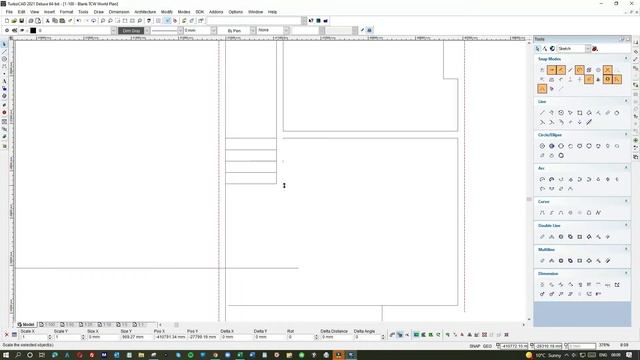640x360 pixels.
Task: Switch to the Model tab
Action: [26, 324]
